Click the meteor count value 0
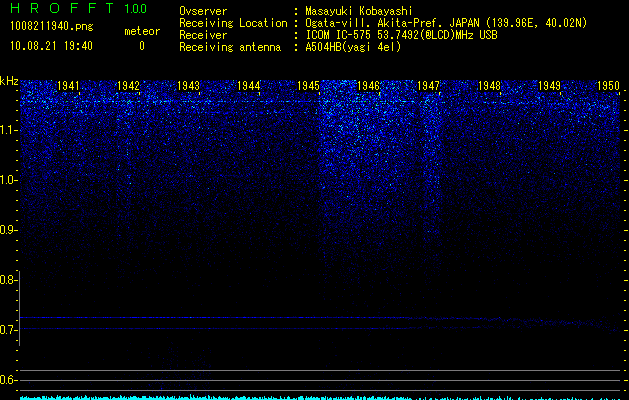629x400 pixels. (x=142, y=46)
